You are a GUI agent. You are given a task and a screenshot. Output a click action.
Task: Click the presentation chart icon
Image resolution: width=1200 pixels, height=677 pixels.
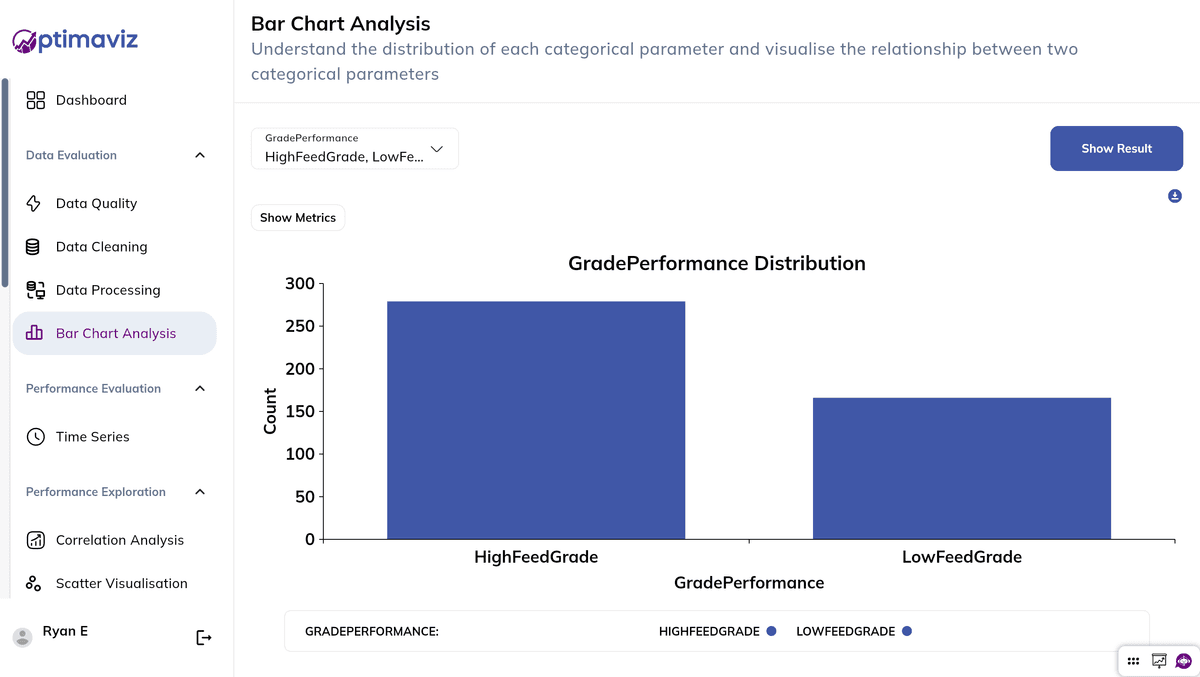click(x=1159, y=661)
